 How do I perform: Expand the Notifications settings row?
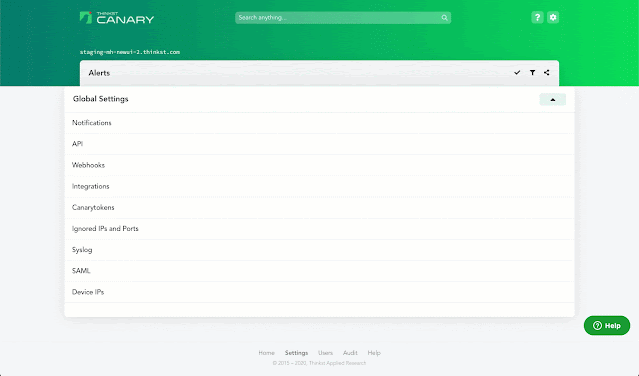[x=320, y=123]
